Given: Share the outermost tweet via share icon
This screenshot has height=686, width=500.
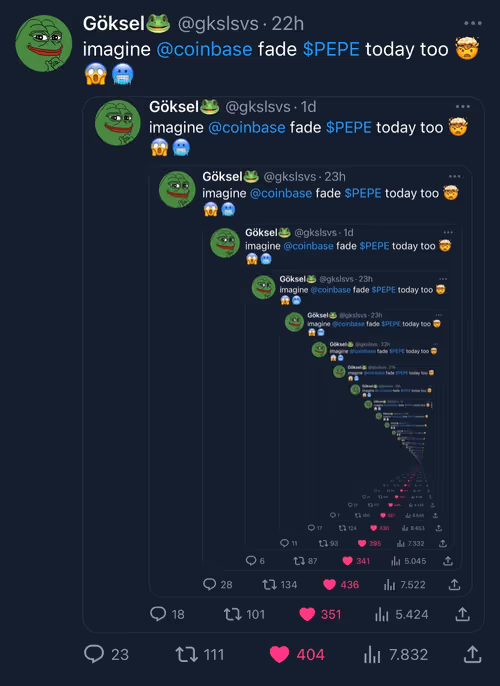Looking at the screenshot, I should 472,654.
